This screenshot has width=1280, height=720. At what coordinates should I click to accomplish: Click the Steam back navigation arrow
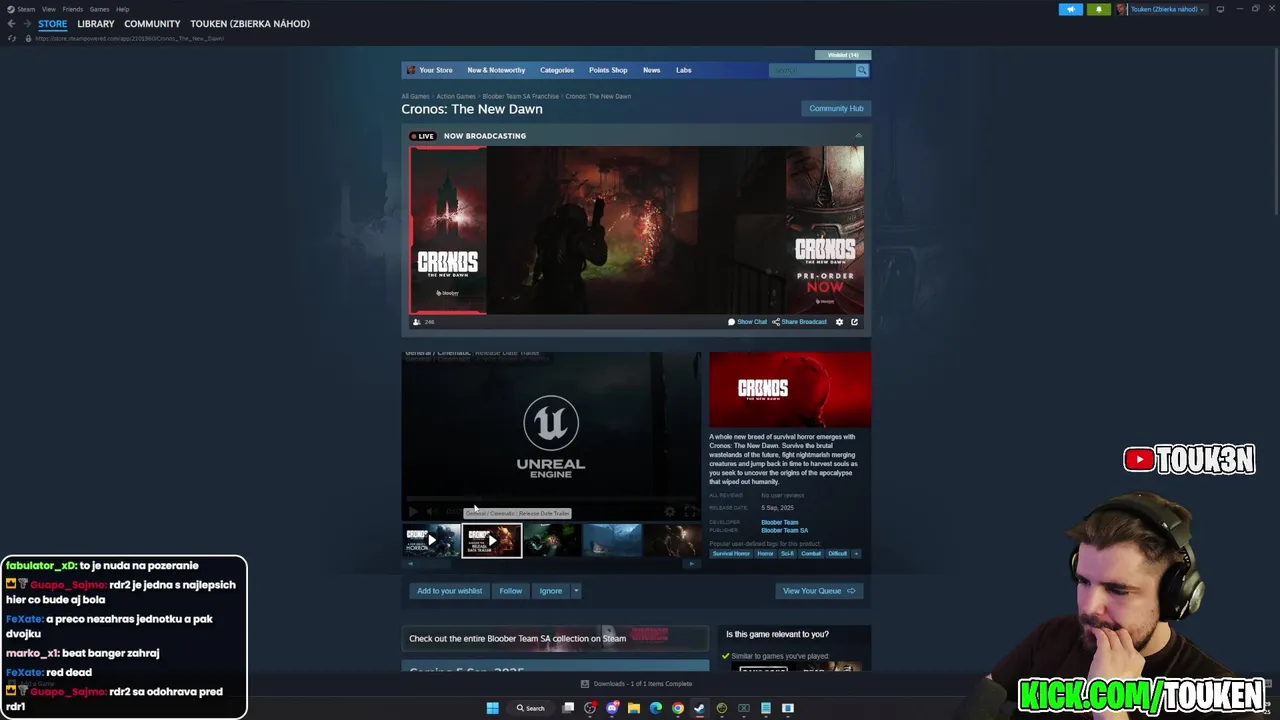(11, 24)
